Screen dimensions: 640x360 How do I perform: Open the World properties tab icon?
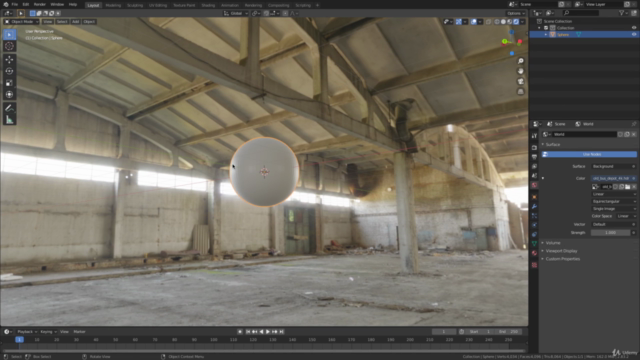pos(534,185)
